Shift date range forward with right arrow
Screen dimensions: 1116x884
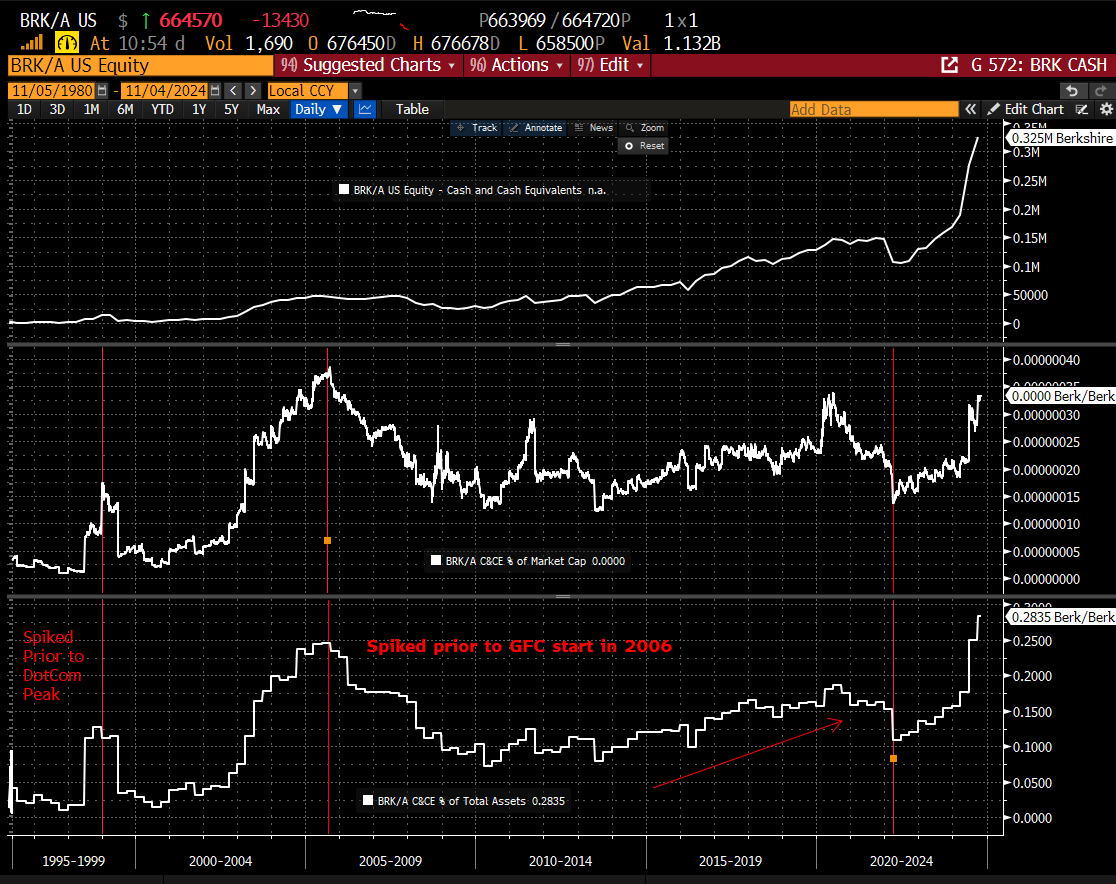pos(253,91)
